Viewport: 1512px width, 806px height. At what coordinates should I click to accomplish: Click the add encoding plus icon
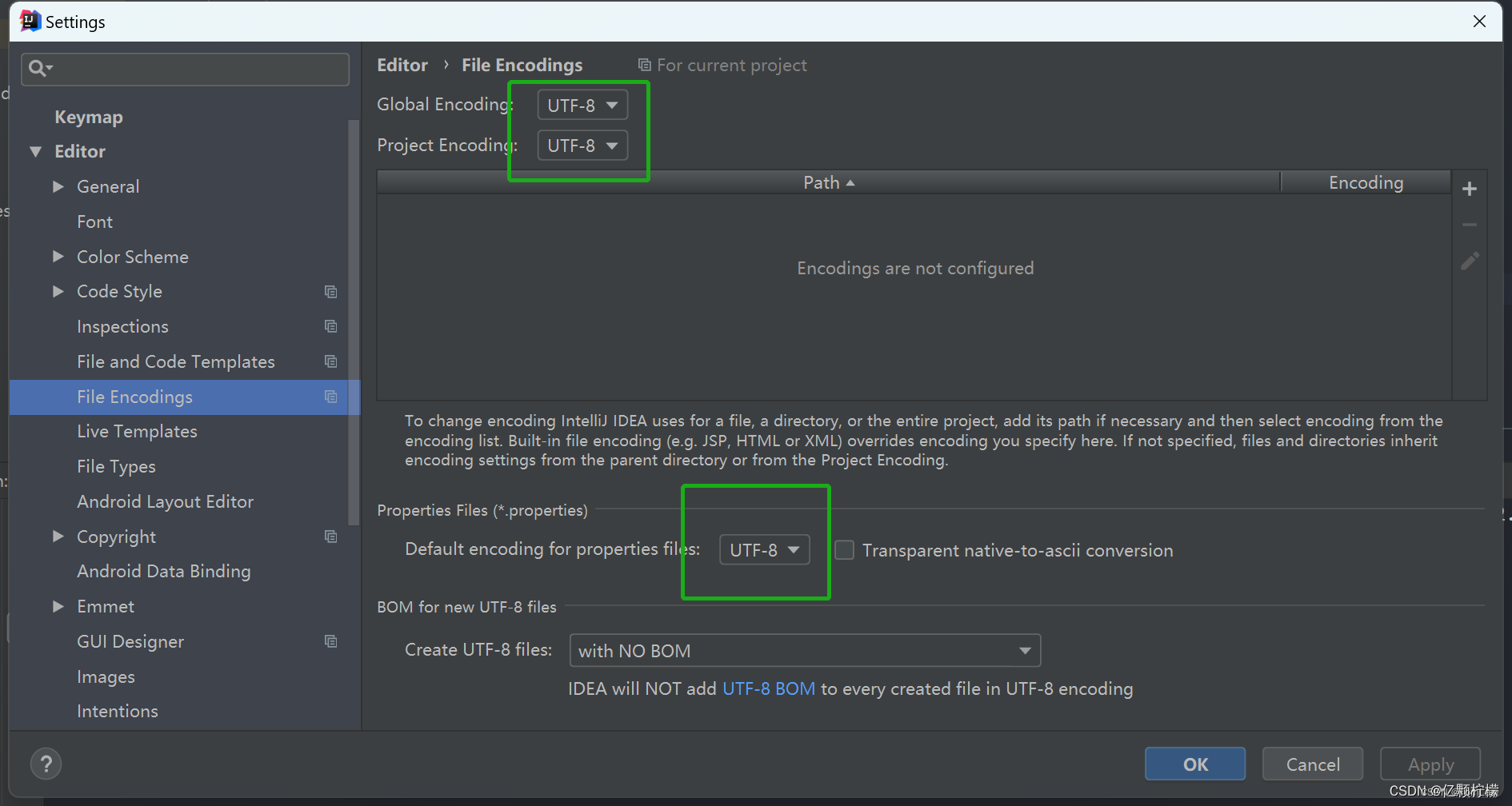[x=1469, y=189]
